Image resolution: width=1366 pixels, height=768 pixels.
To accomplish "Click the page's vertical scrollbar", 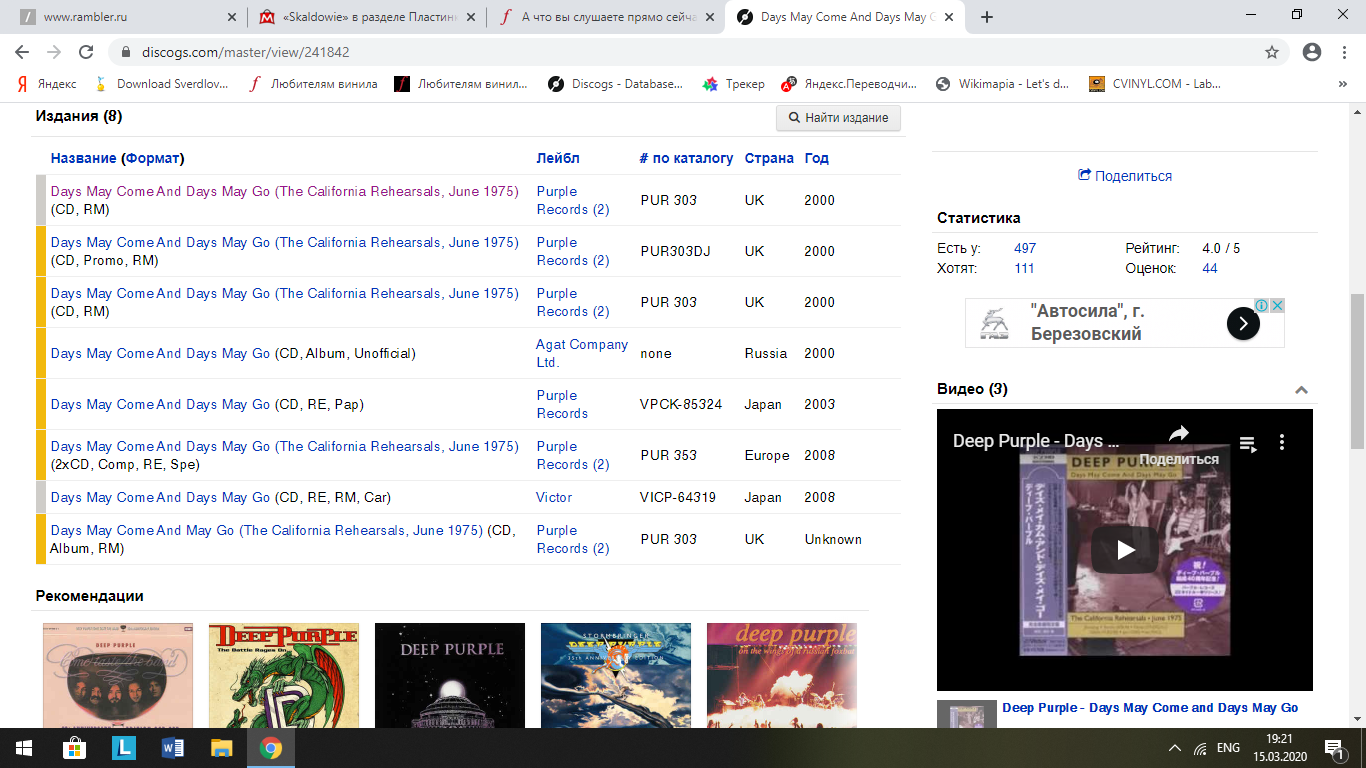I will (1357, 370).
